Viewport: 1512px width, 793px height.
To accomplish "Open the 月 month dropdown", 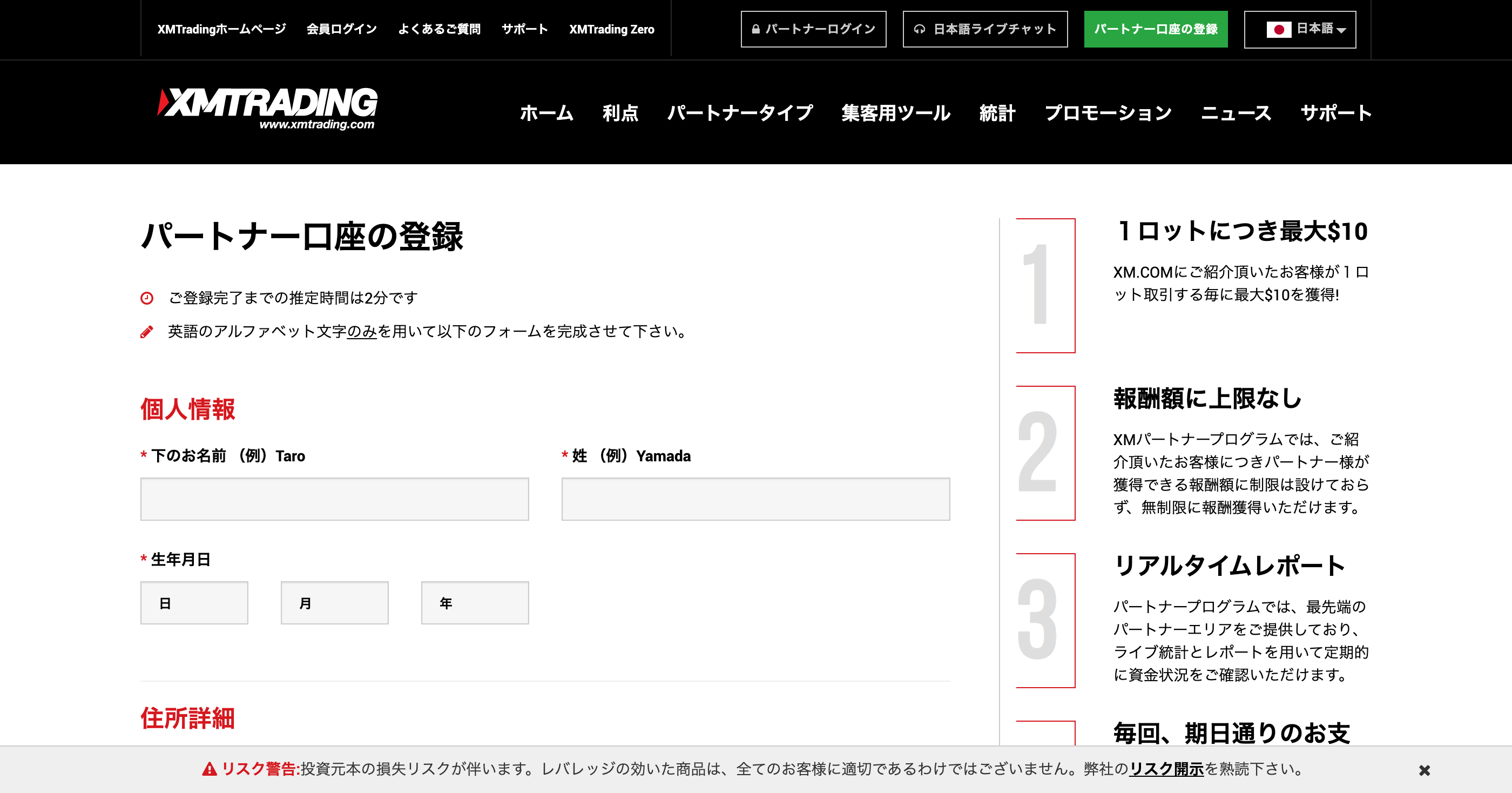I will tap(335, 603).
